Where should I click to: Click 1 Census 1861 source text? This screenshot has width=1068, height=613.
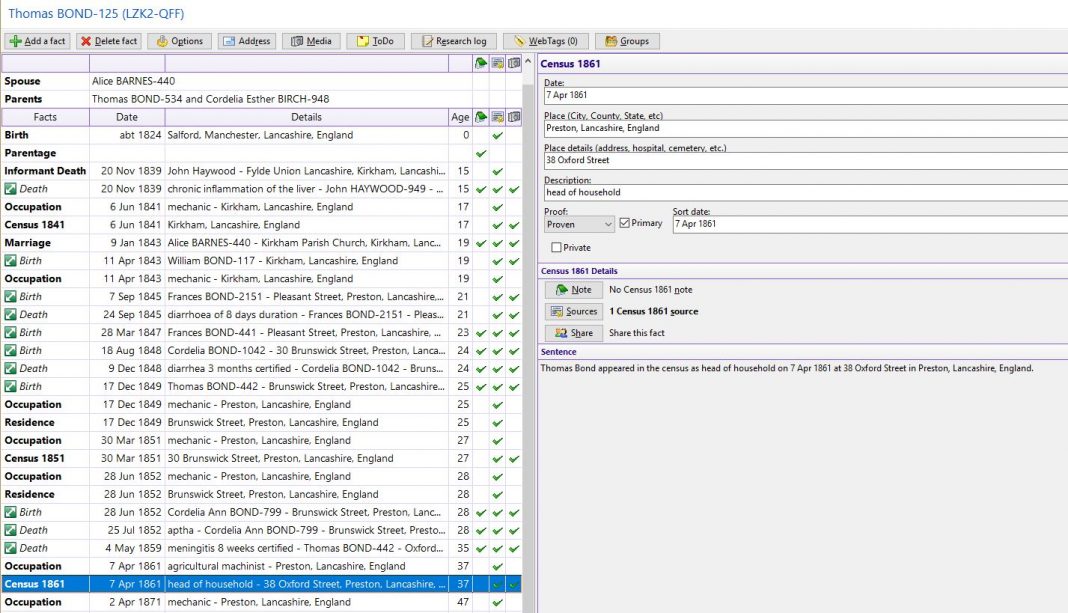click(x=653, y=311)
